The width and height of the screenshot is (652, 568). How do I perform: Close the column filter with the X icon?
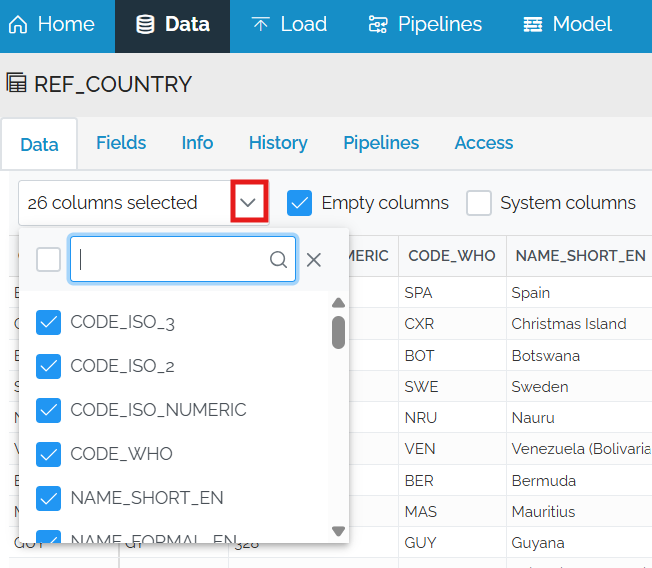point(314,260)
